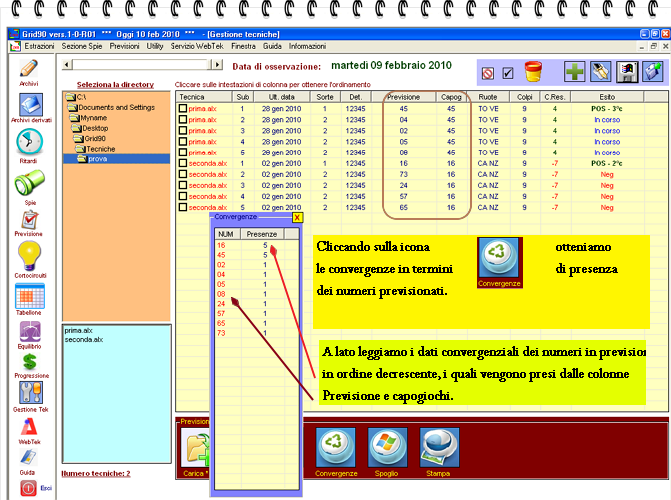Click the red trash bucket icon
The width and height of the screenshot is (671, 500).
pos(533,71)
